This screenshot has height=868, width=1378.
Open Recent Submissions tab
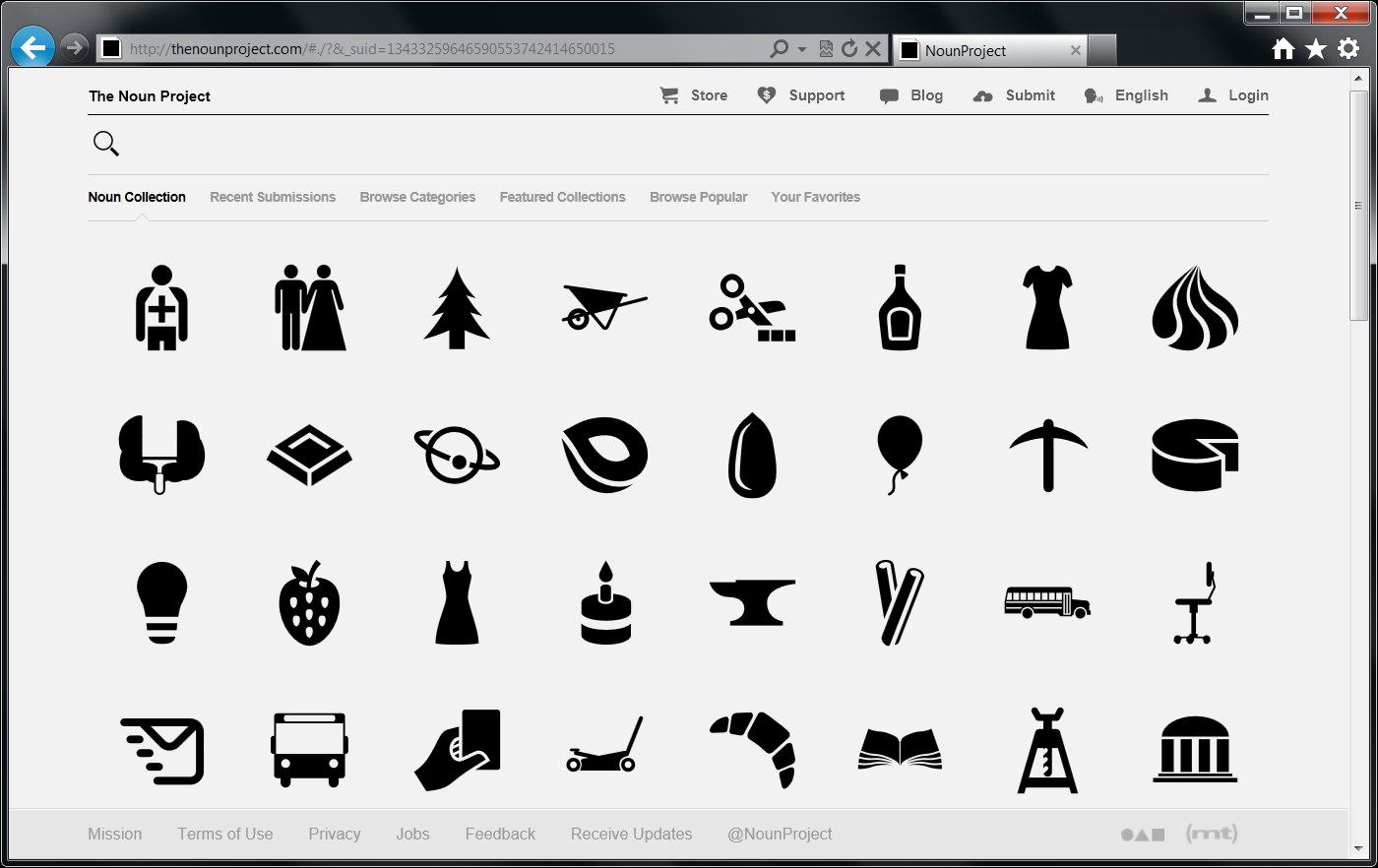click(273, 197)
